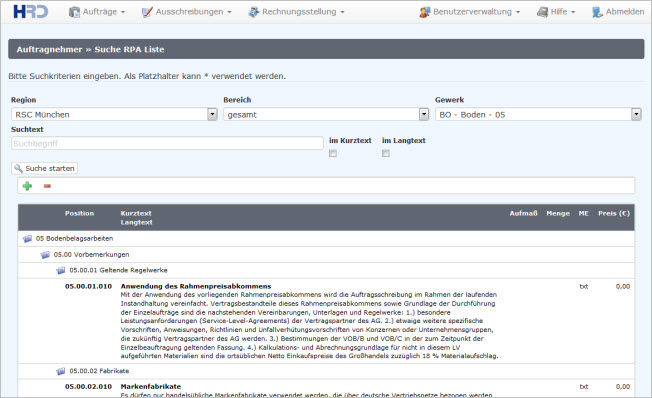This screenshot has height=398, width=652.
Task: Click the Markenfabrikate title
Action: pyautogui.click(x=151, y=387)
